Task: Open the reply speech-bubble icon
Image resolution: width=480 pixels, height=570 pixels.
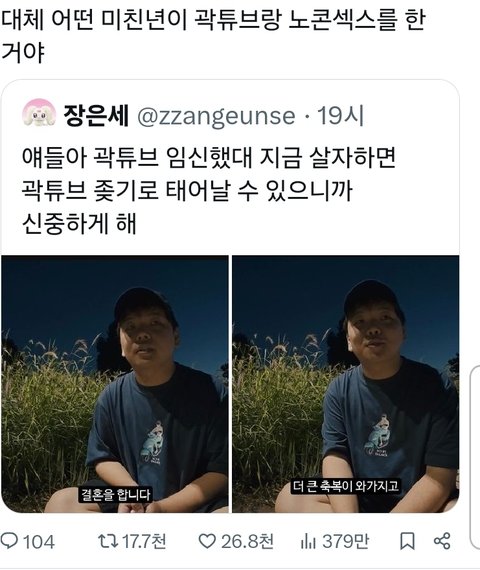Action: [x=9, y=541]
